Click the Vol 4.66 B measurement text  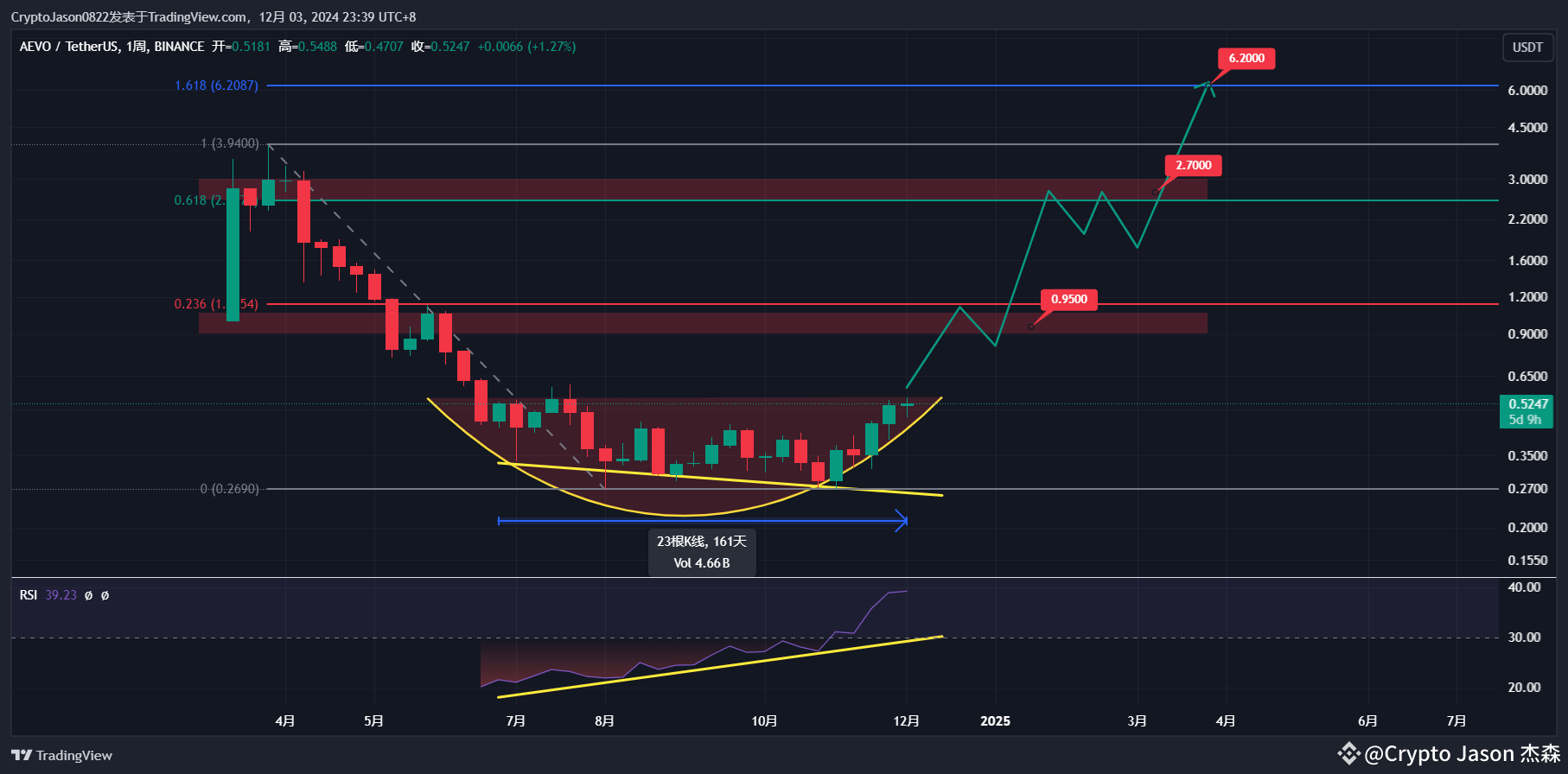click(x=702, y=563)
